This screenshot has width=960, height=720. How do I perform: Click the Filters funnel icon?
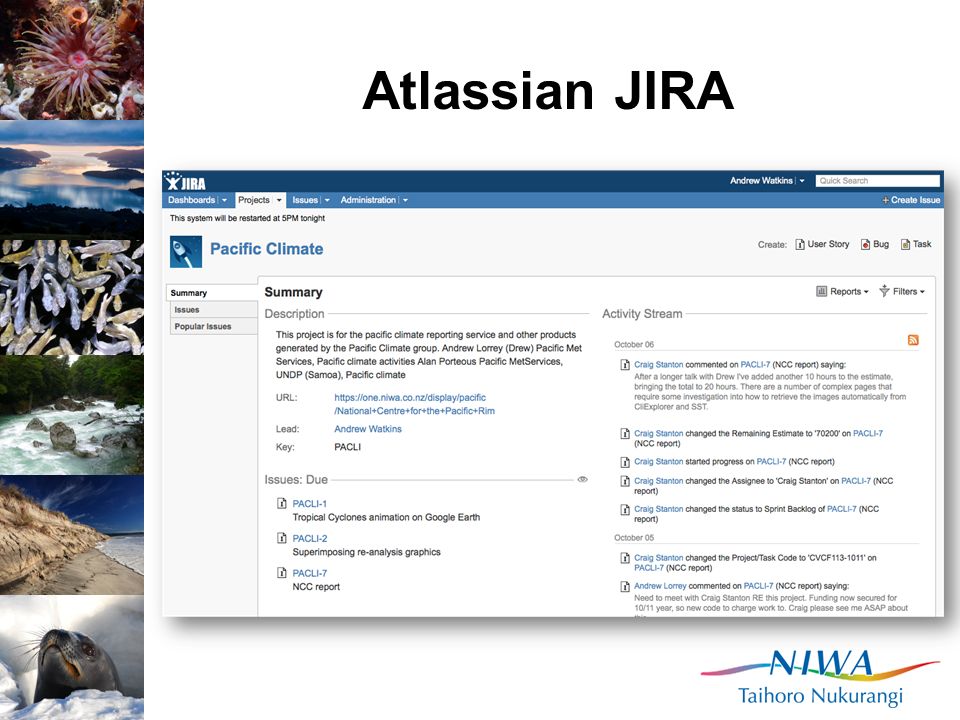pyautogui.click(x=884, y=291)
